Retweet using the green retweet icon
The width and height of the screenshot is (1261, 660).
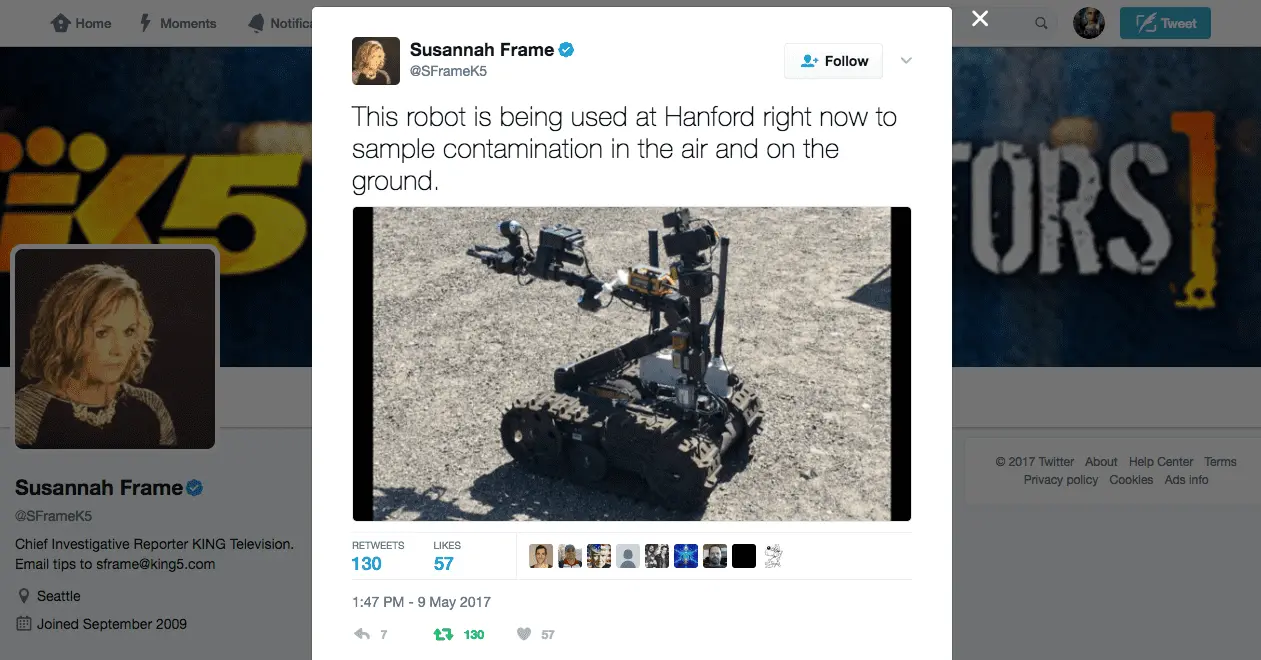(x=443, y=634)
